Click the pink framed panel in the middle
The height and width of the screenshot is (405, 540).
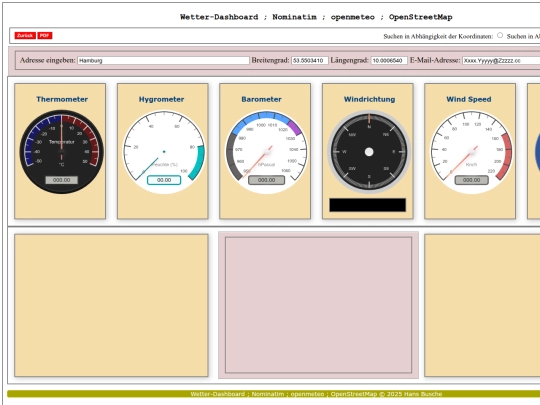[318, 305]
